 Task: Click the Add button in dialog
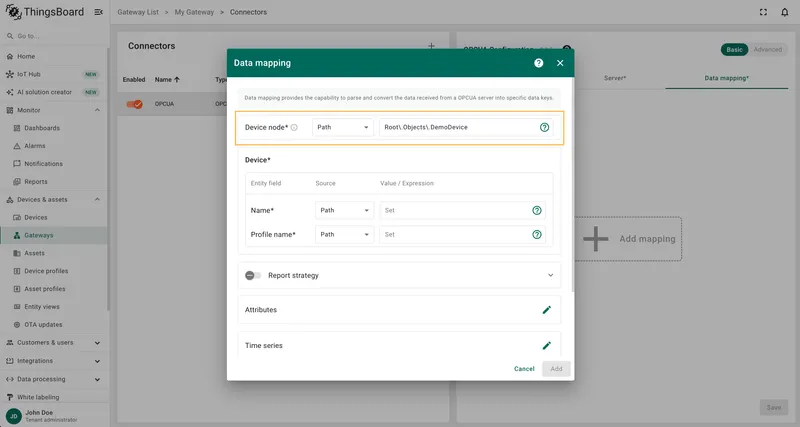click(556, 369)
